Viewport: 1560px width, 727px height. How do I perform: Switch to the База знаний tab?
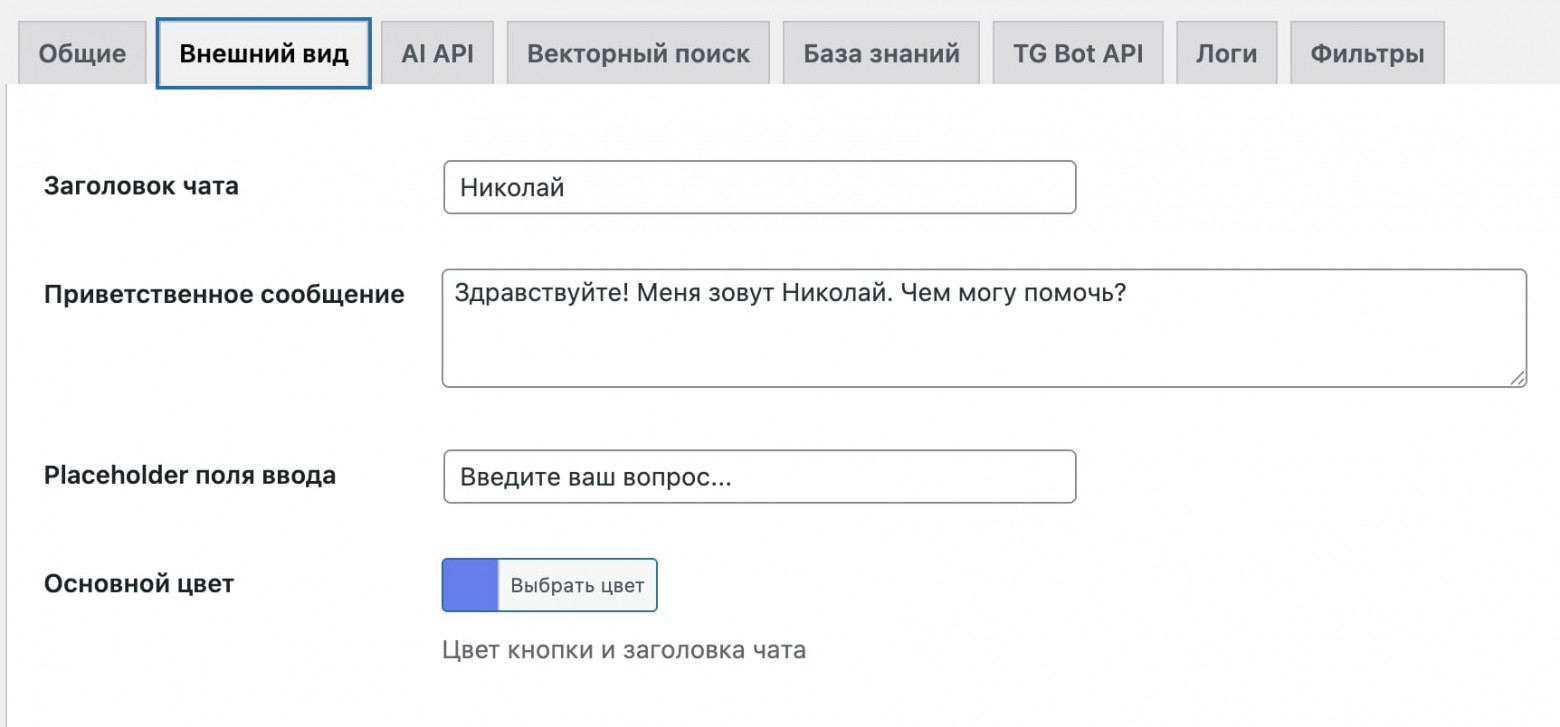pyautogui.click(x=879, y=55)
